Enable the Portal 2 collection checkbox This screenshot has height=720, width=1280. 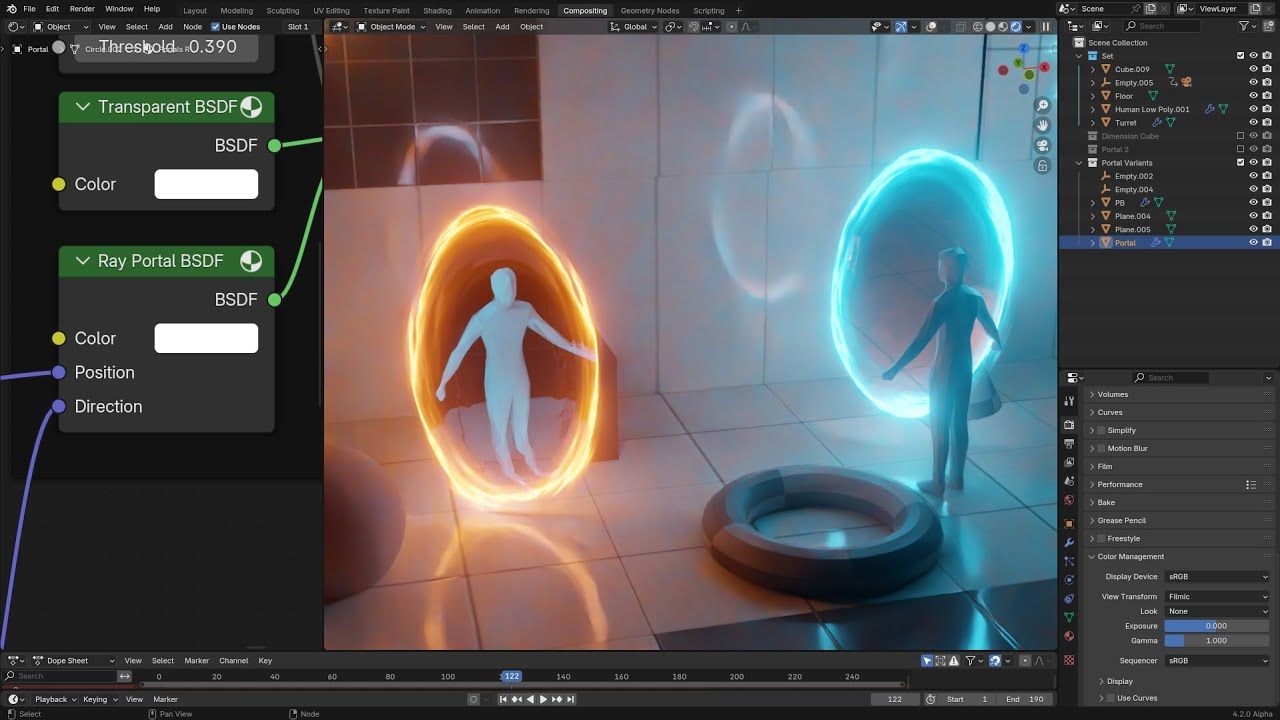click(x=1241, y=149)
